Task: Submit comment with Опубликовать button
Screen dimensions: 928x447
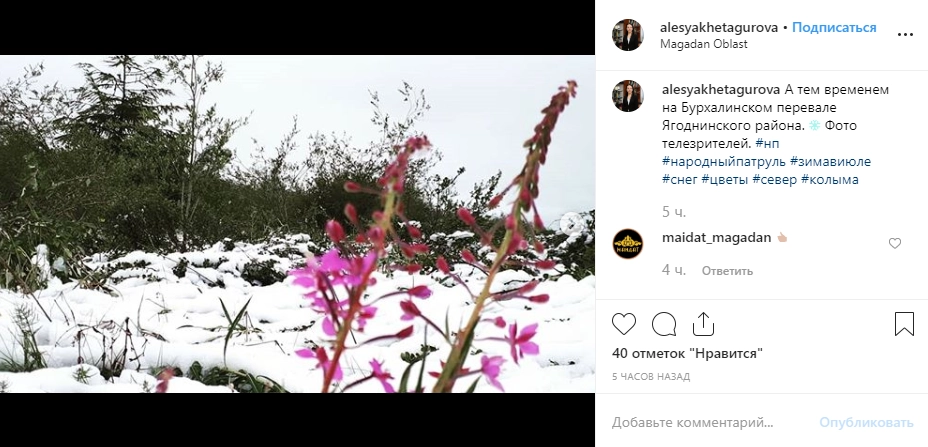Action: (866, 423)
